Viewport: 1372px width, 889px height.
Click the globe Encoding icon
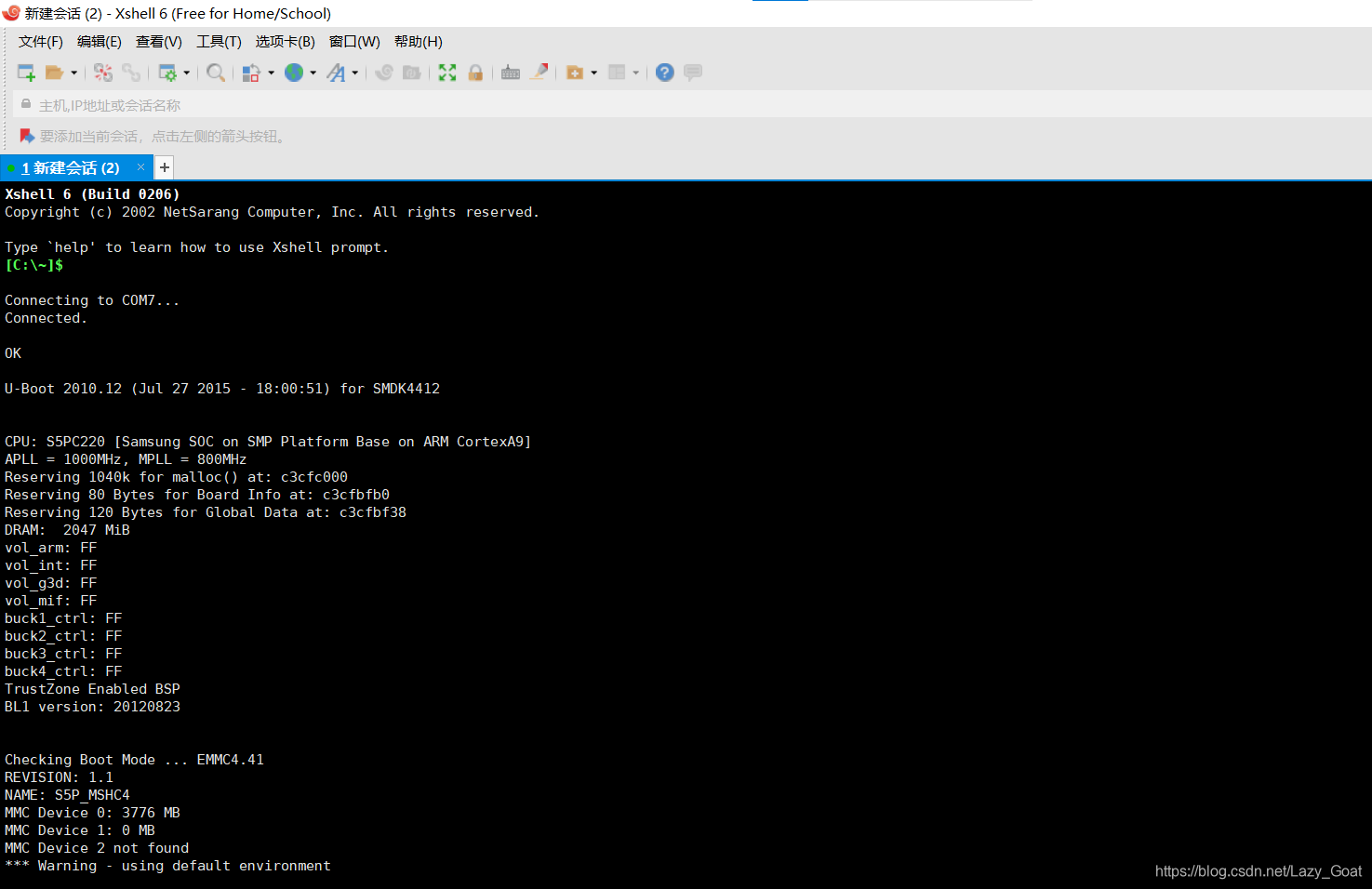294,73
